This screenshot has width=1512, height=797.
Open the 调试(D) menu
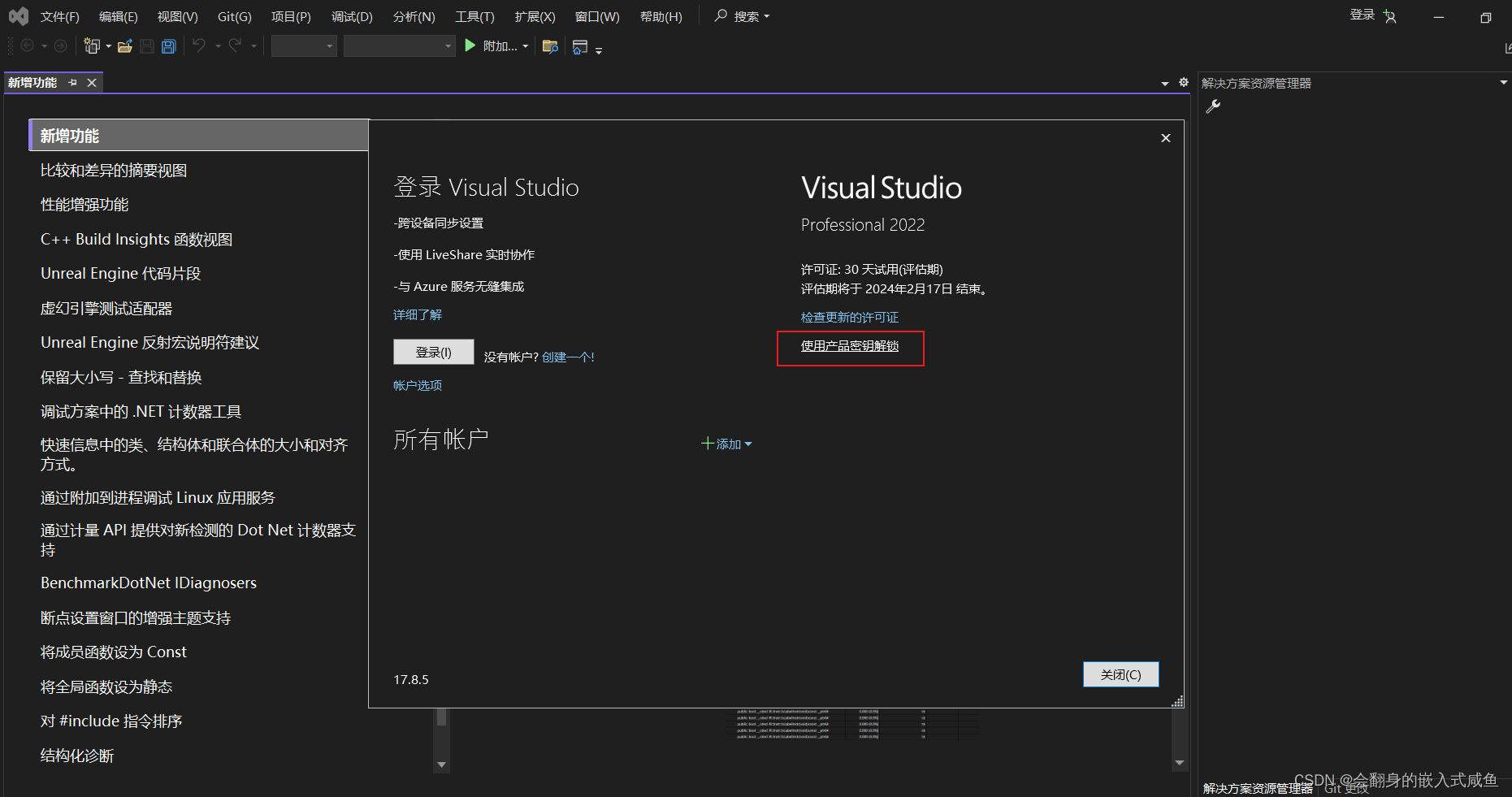pyautogui.click(x=352, y=16)
